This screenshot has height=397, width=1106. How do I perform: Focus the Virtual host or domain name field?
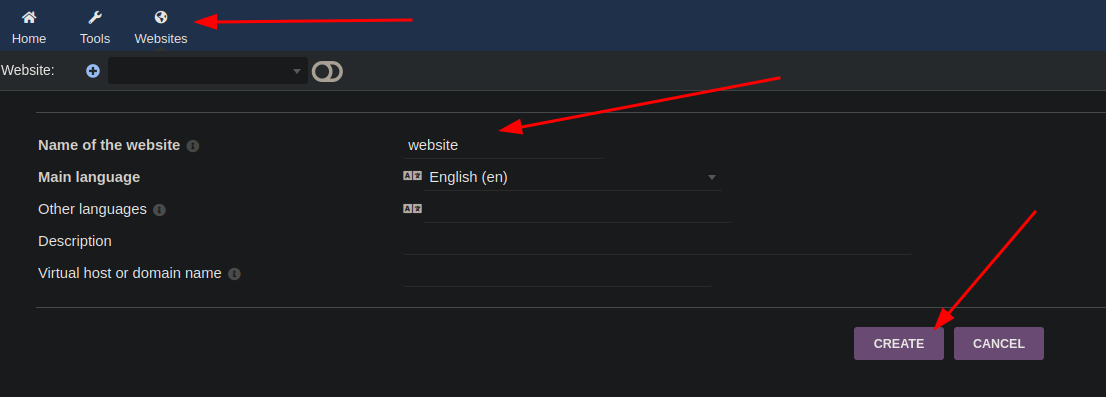click(557, 274)
